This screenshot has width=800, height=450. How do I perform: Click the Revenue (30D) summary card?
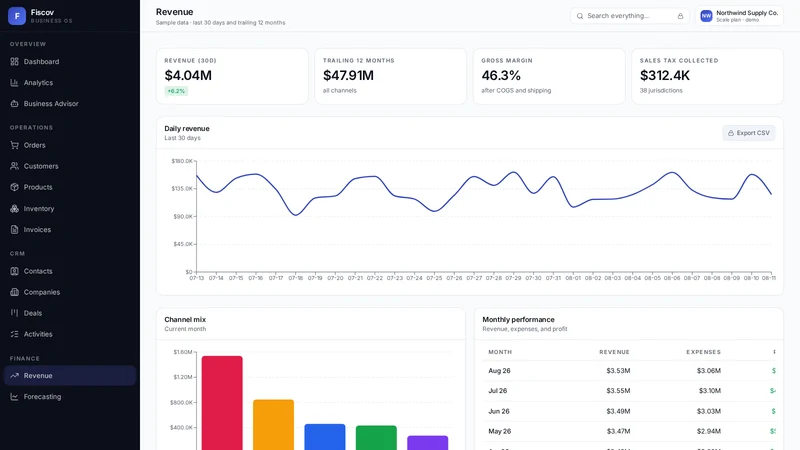[232, 77]
